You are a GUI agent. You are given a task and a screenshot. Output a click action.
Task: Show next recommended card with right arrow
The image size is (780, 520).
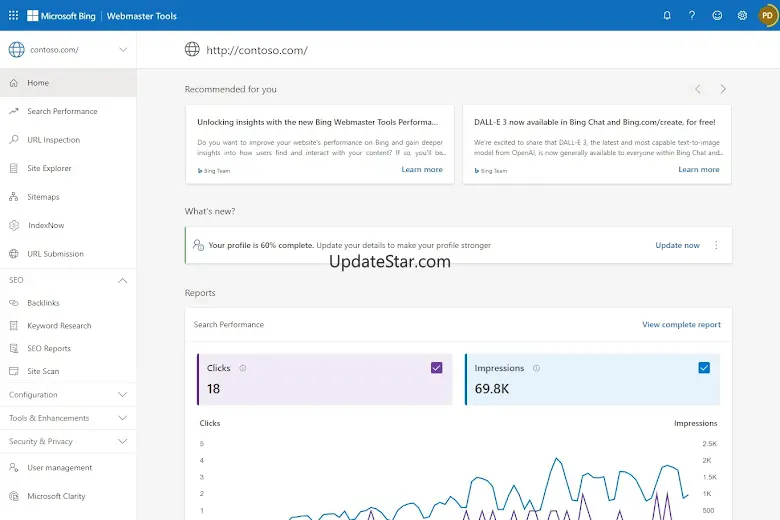tap(723, 89)
